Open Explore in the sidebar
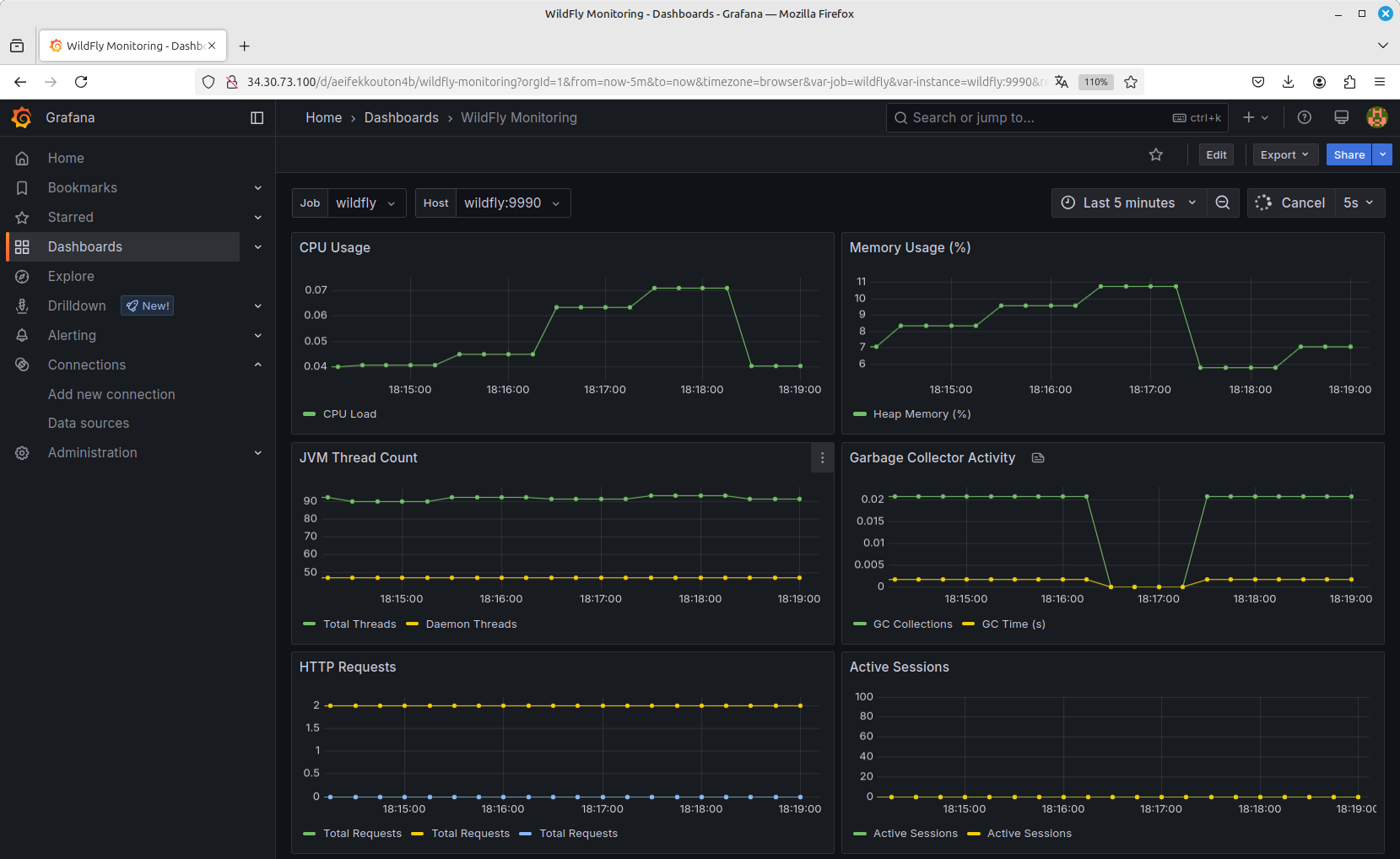 [71, 277]
